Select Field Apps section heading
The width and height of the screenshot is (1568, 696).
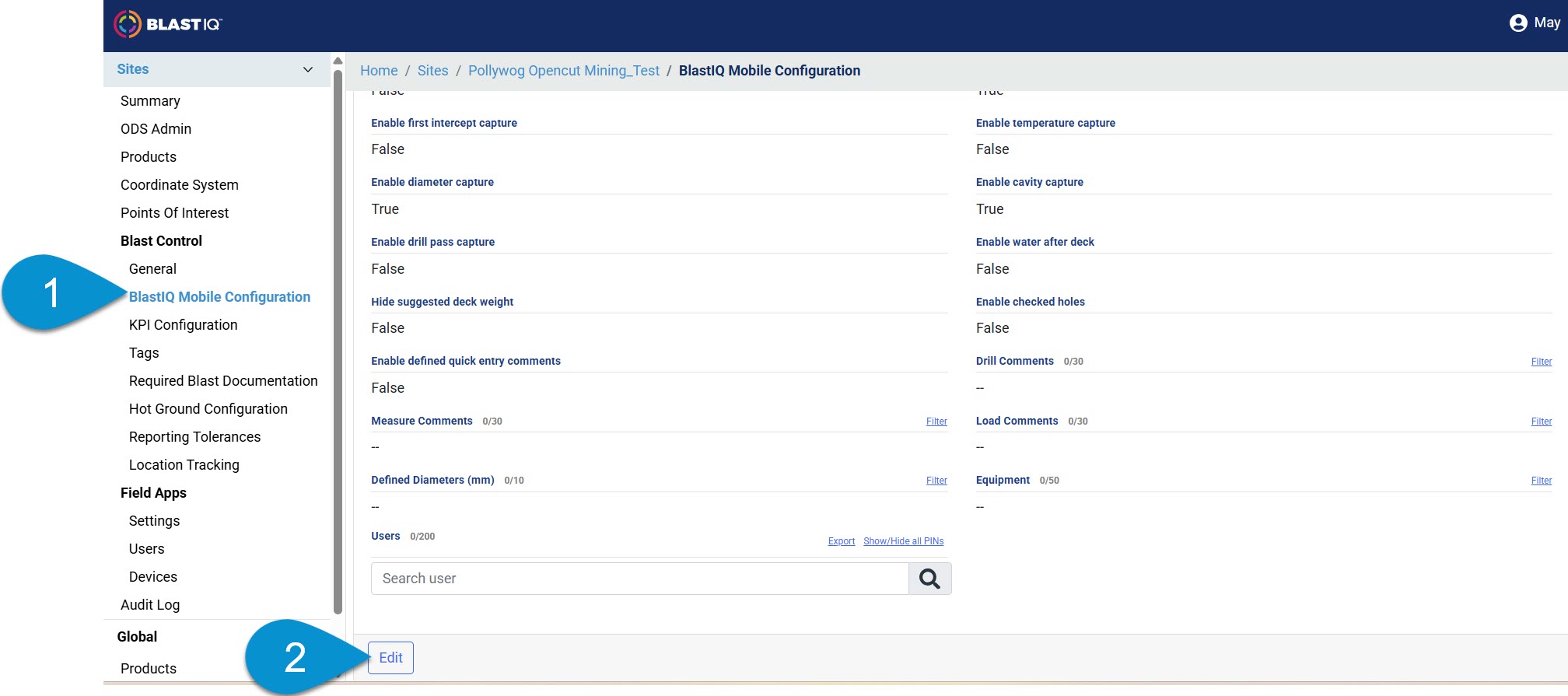(153, 493)
